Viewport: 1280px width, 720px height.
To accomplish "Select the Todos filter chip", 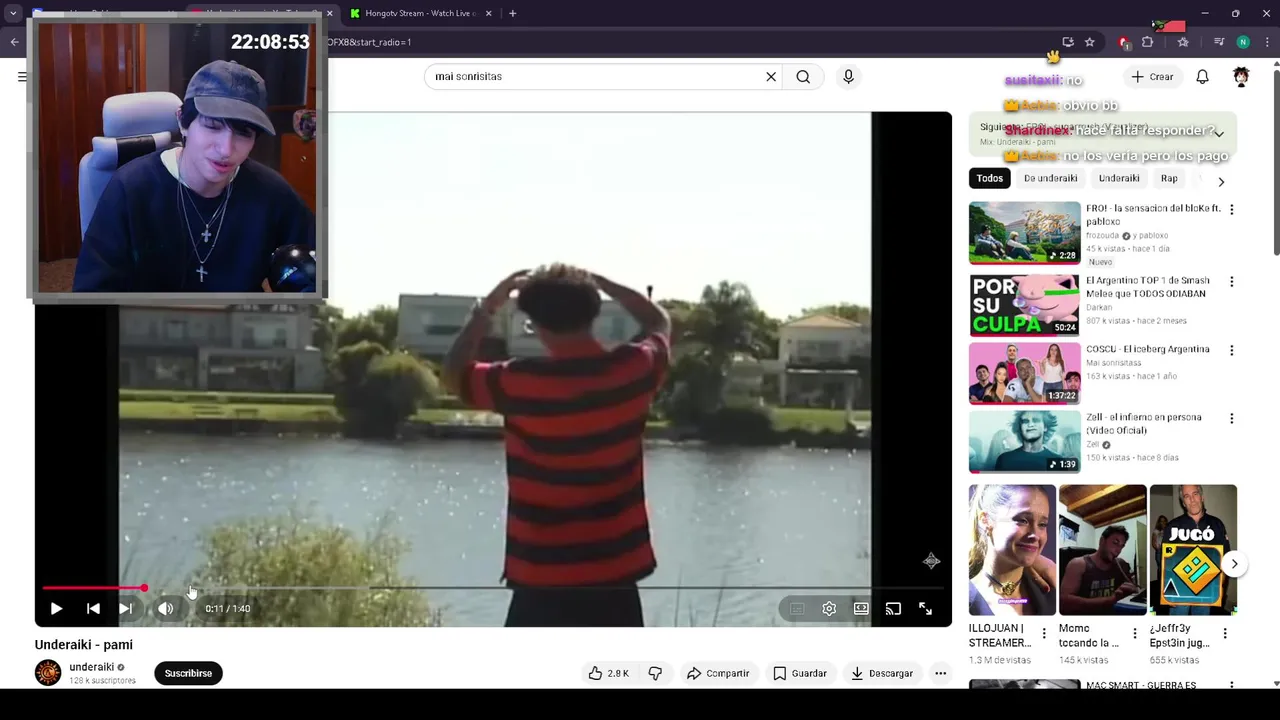I will click(x=989, y=178).
